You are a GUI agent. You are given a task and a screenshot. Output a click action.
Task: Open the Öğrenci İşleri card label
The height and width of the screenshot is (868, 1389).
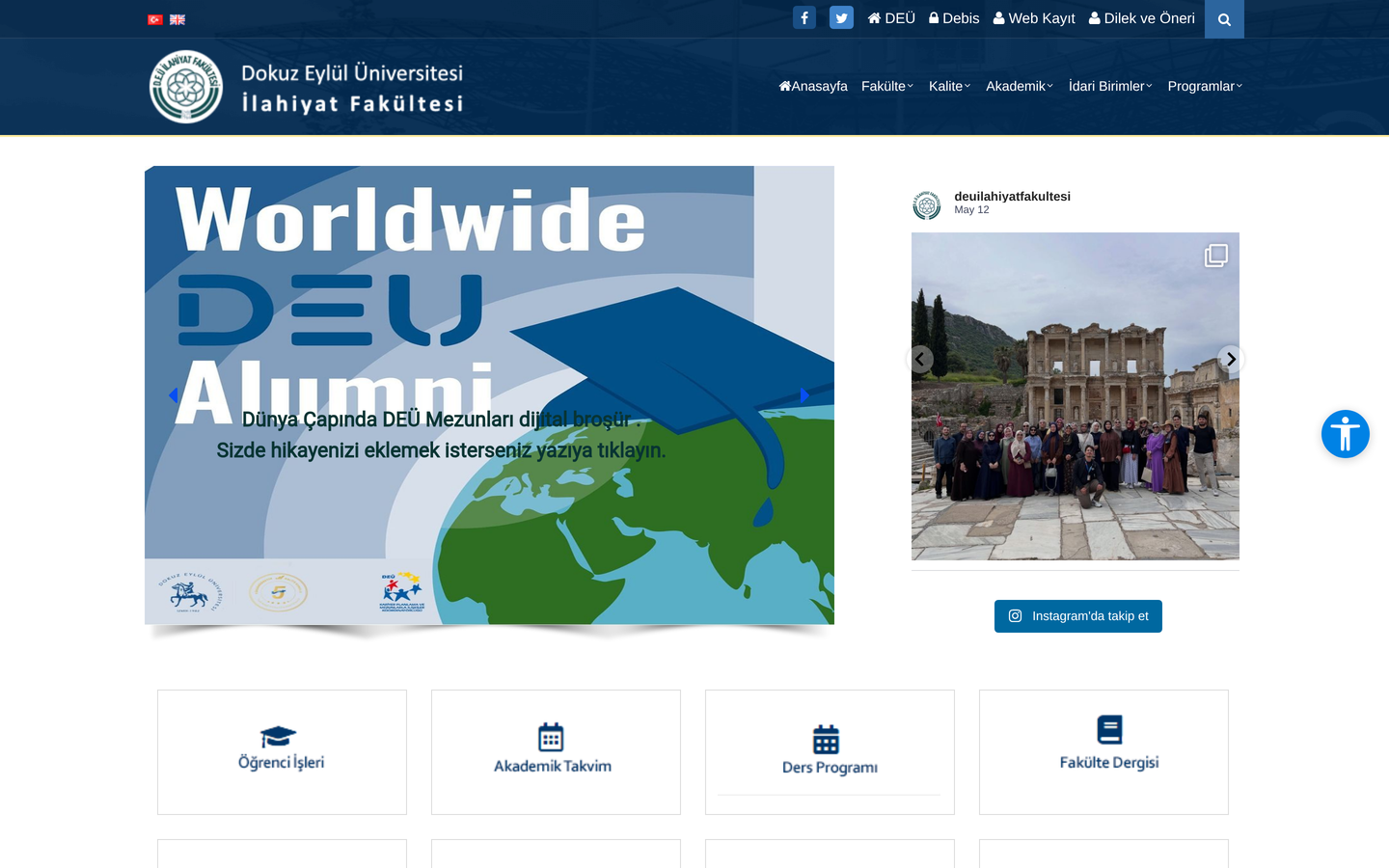281,763
